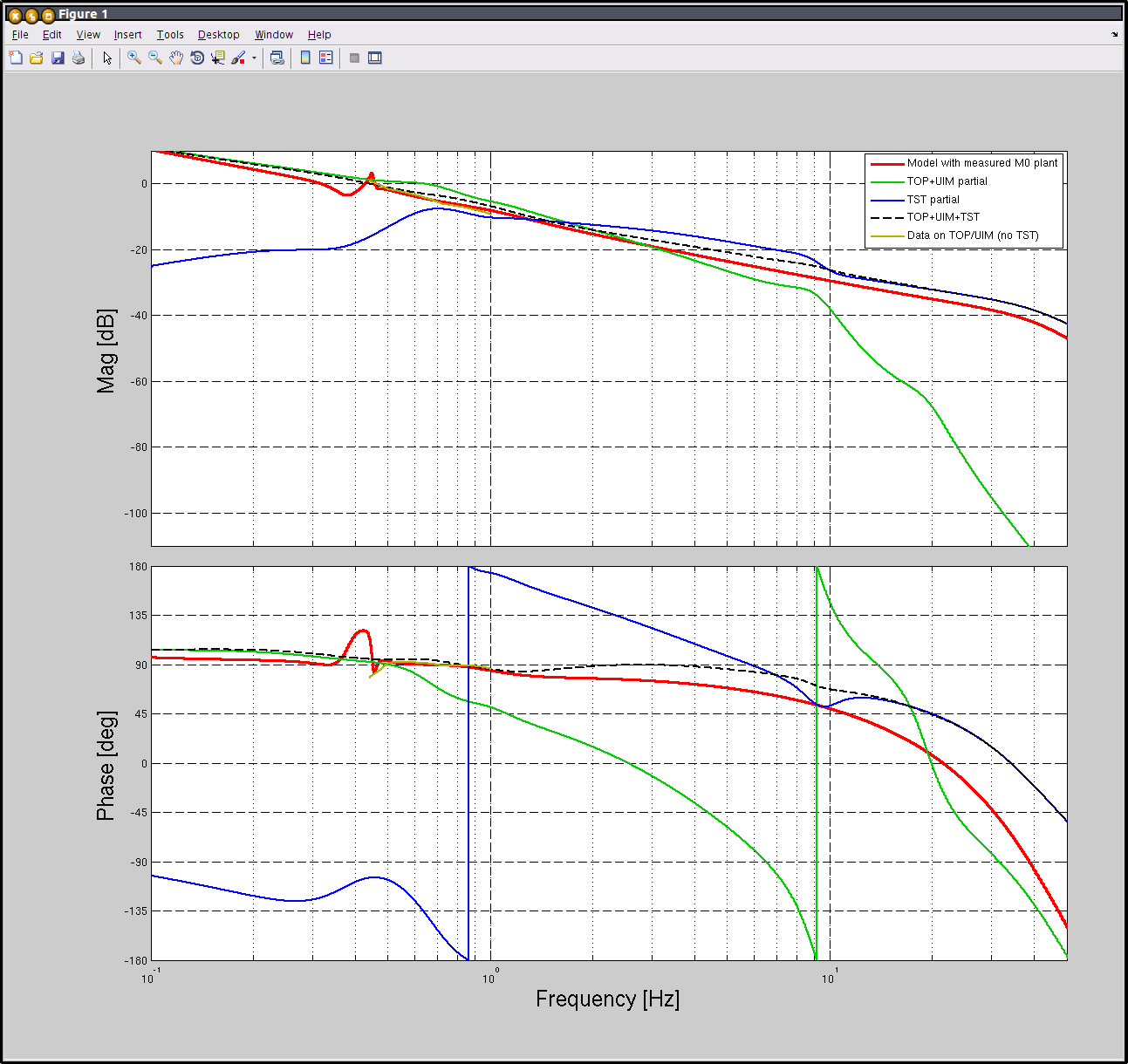The width and height of the screenshot is (1128, 1064).
Task: Select the Rotate 3D tool
Action: coord(197,58)
